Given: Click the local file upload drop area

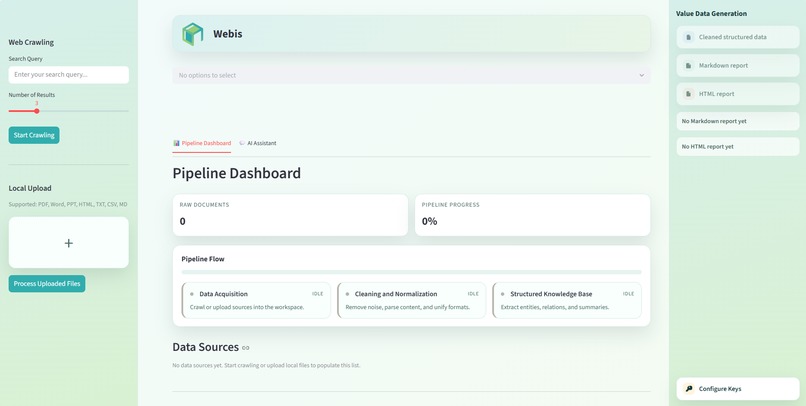Looking at the screenshot, I should click(x=69, y=243).
